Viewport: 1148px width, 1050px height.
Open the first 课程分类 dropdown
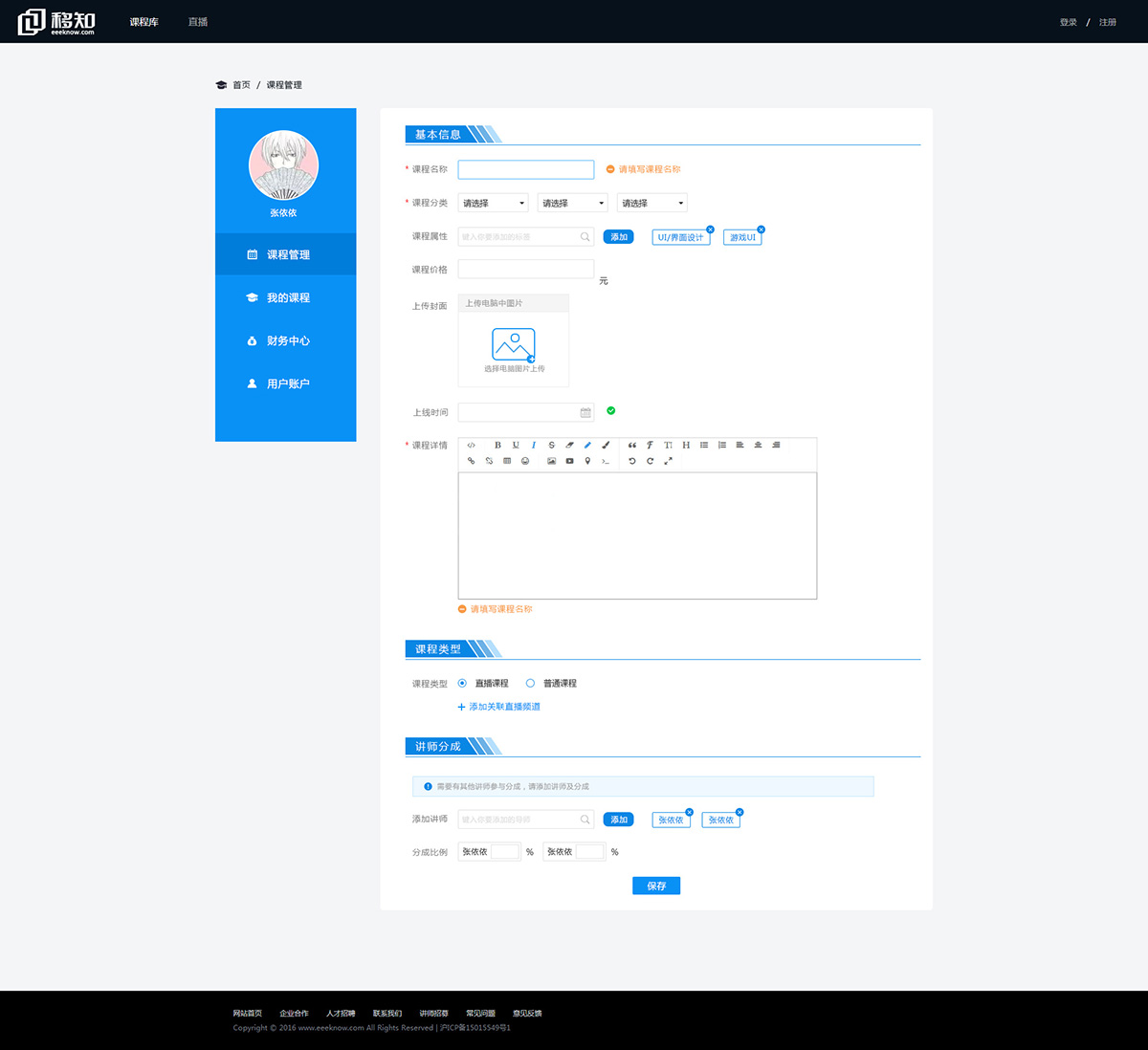494,203
